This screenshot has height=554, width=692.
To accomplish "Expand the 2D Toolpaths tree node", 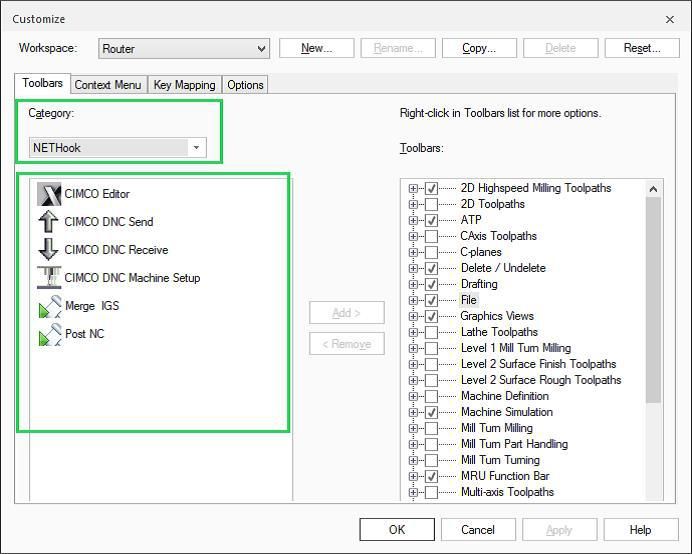I will pos(413,204).
